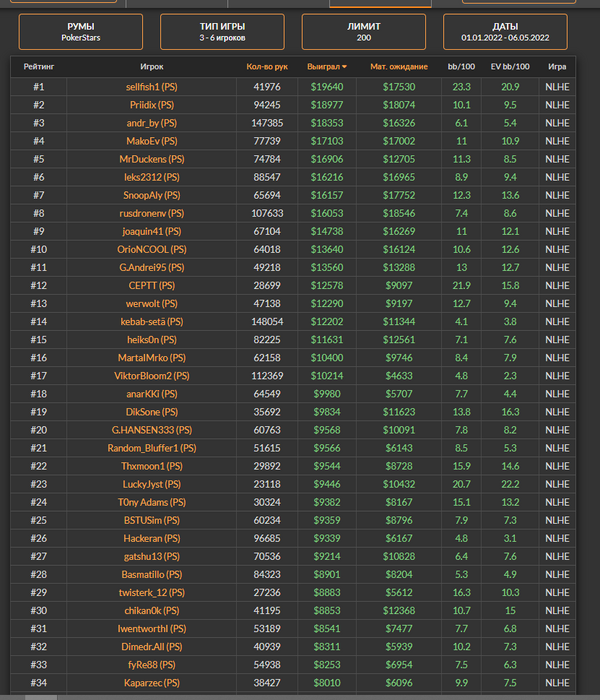Click the hands count 41976 cell
This screenshot has height=700, width=600.
click(x=267, y=87)
